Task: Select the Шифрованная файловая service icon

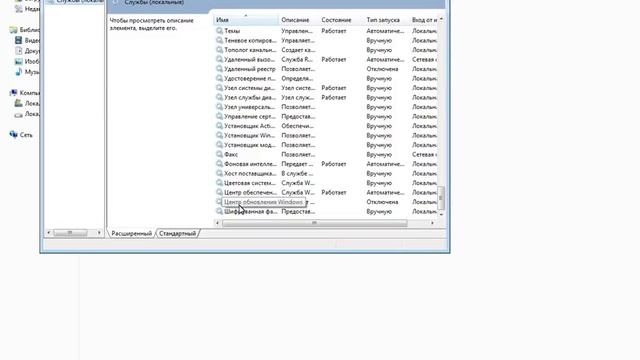Action: 219,211
